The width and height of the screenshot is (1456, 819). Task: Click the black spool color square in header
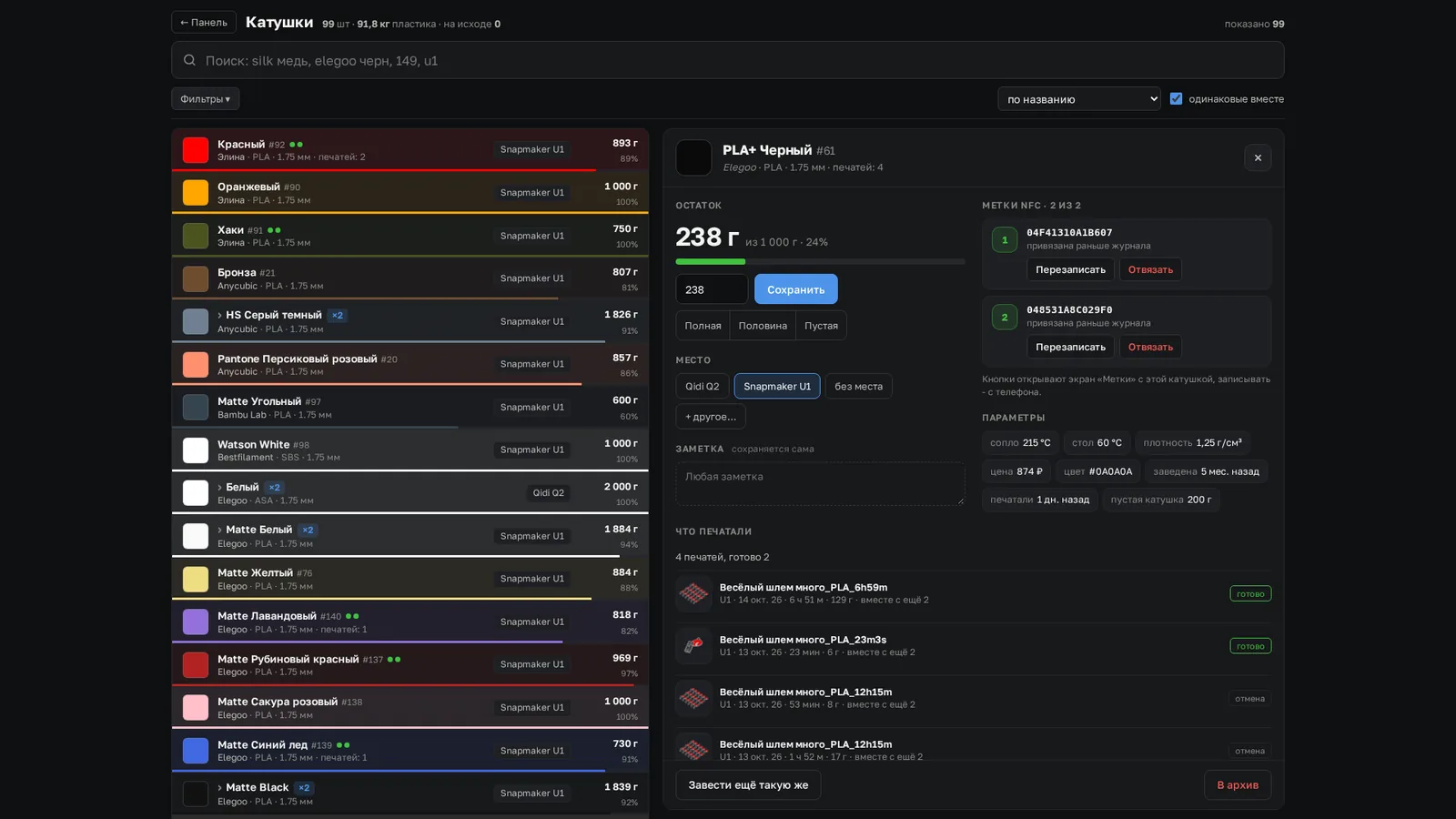[693, 157]
